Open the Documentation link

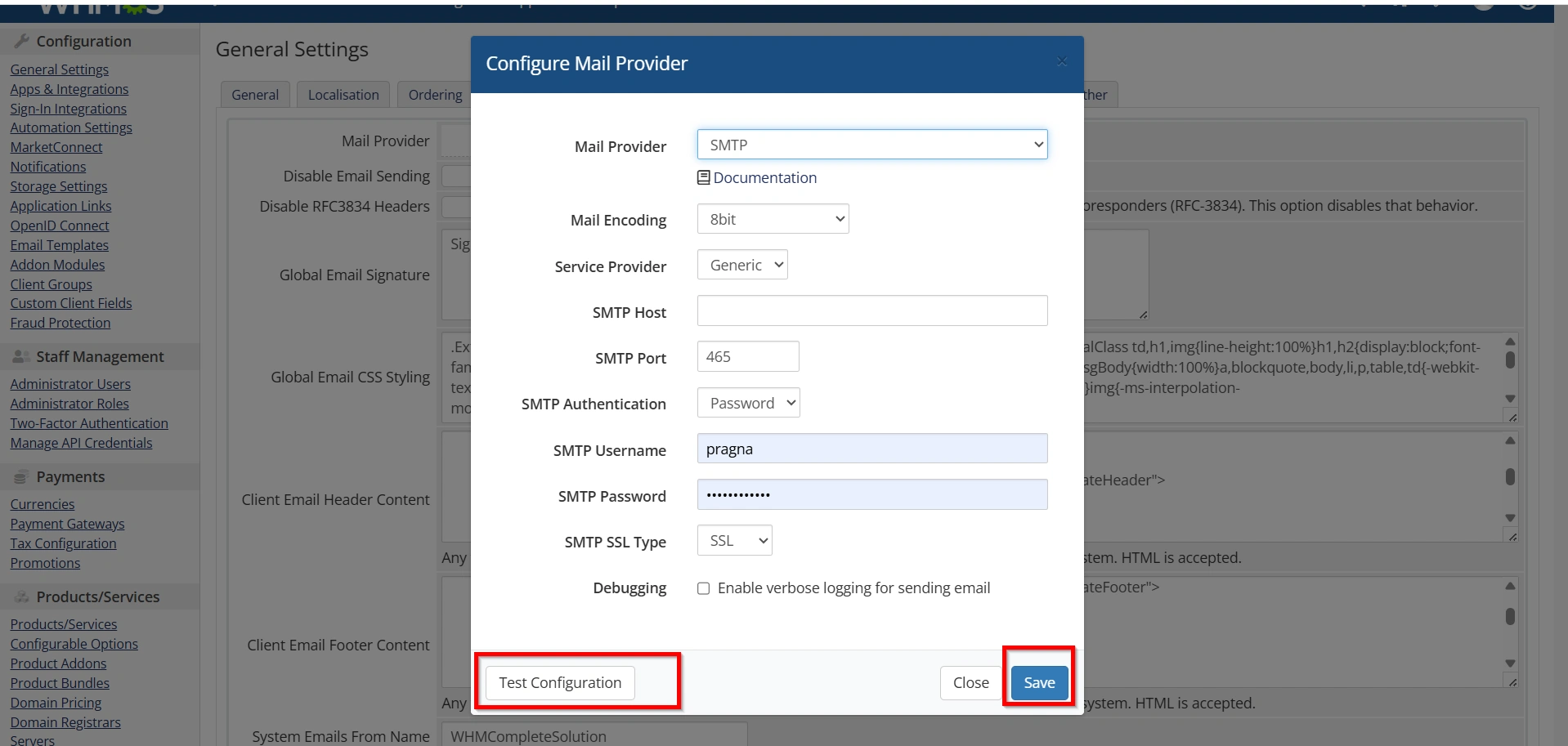coord(764,177)
